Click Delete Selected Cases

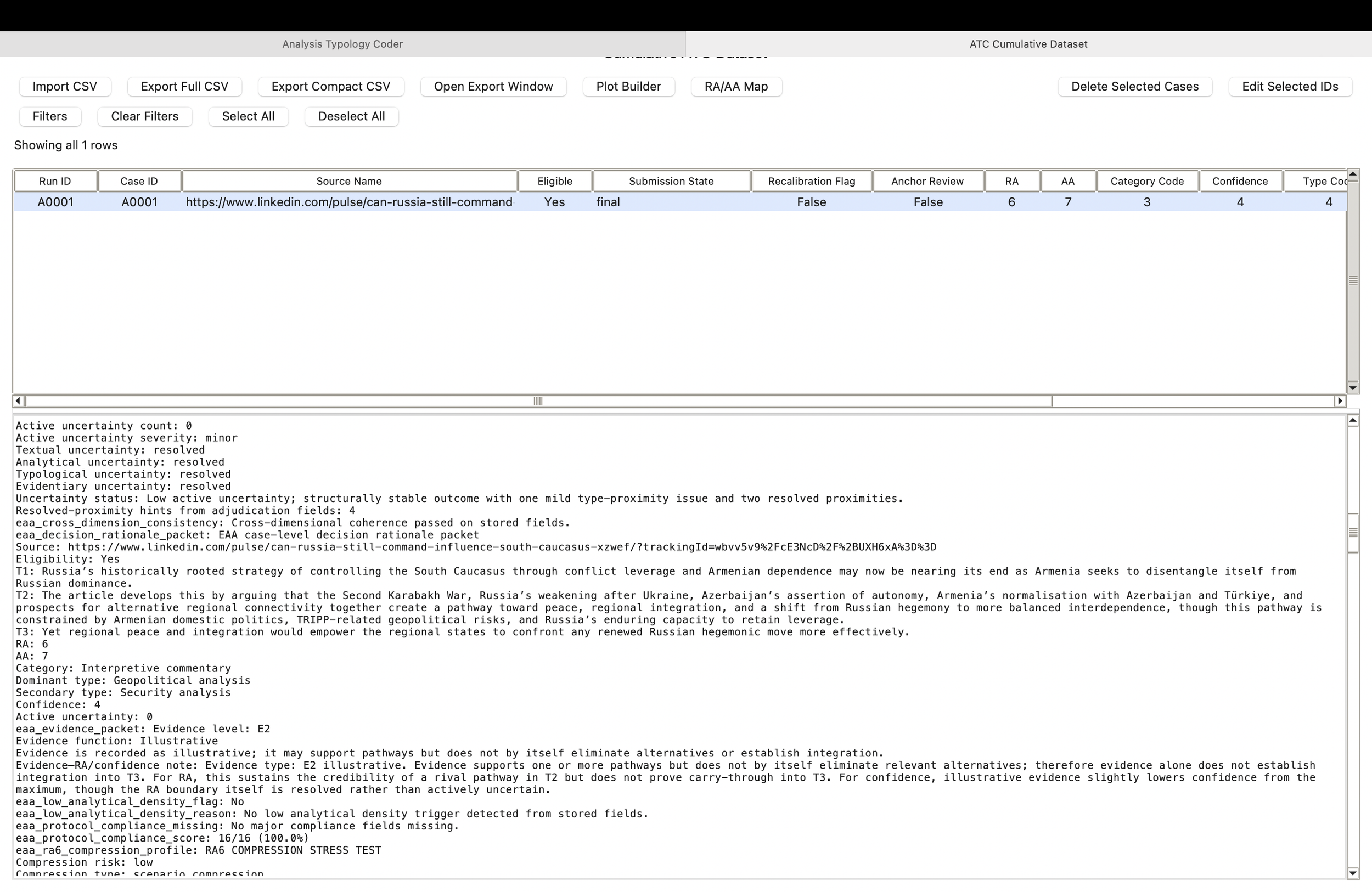[x=1134, y=86]
